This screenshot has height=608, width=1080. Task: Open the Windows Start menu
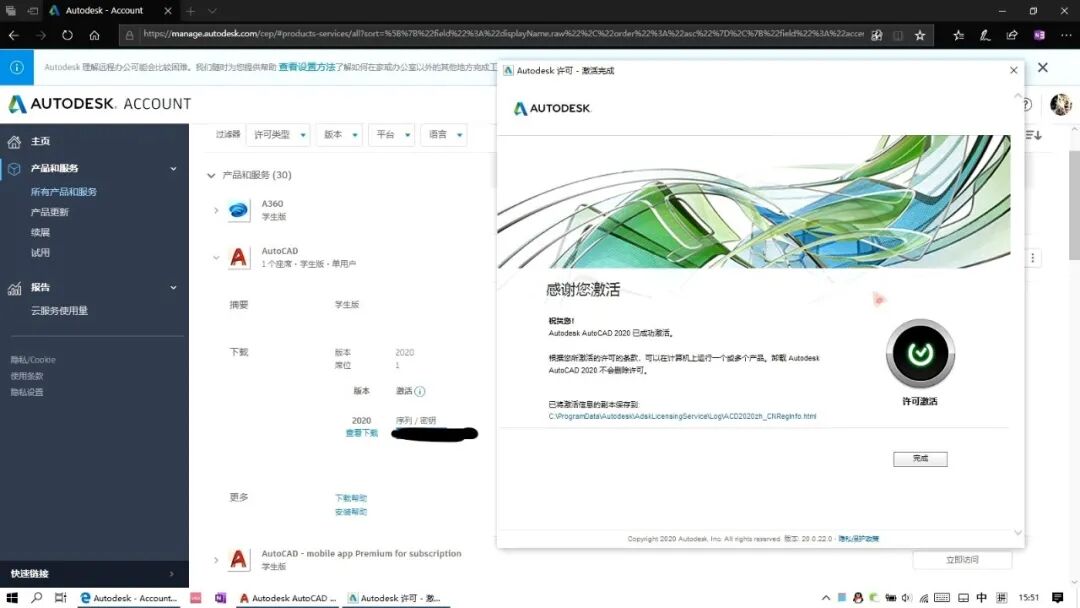12,598
